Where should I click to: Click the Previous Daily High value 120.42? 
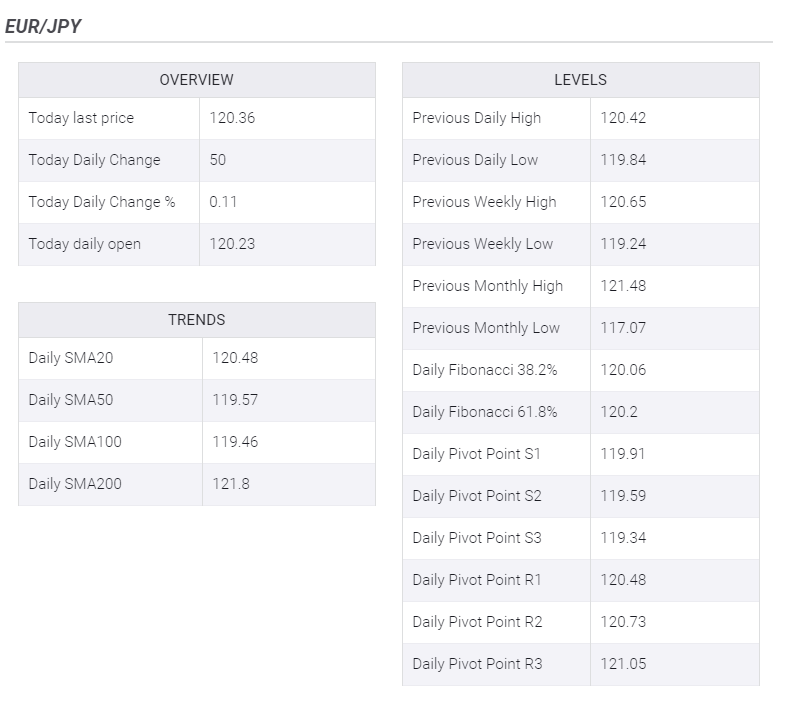(623, 118)
